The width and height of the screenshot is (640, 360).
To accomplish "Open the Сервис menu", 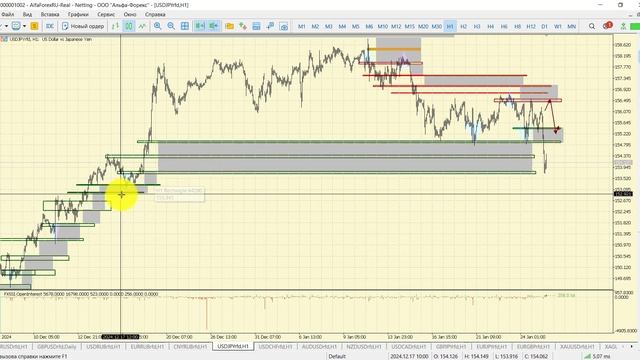I will [x=106, y=14].
